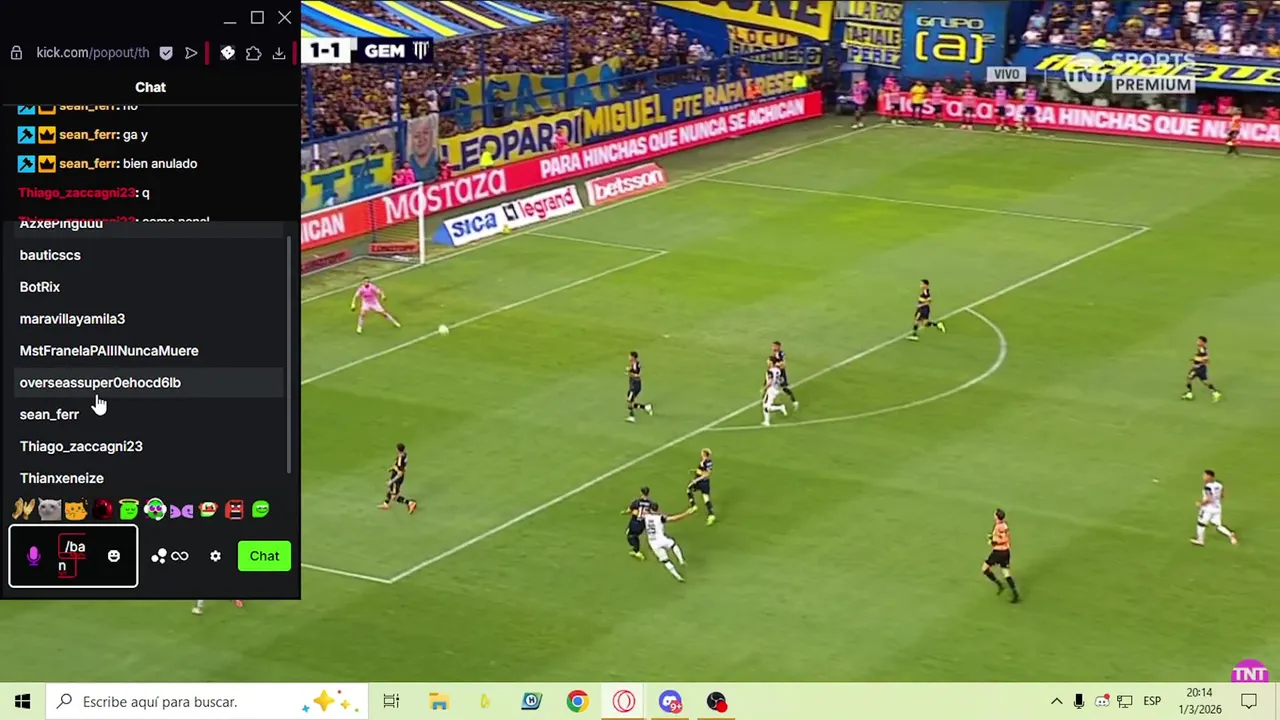Insert the green emote with red cap
1280x720 pixels.
tap(208, 510)
